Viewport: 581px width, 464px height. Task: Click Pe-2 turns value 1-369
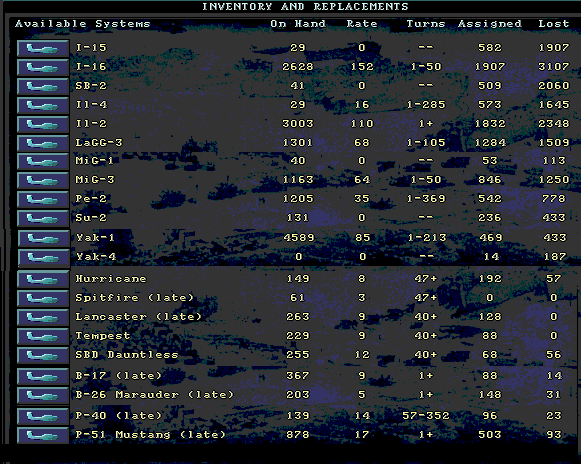point(426,199)
